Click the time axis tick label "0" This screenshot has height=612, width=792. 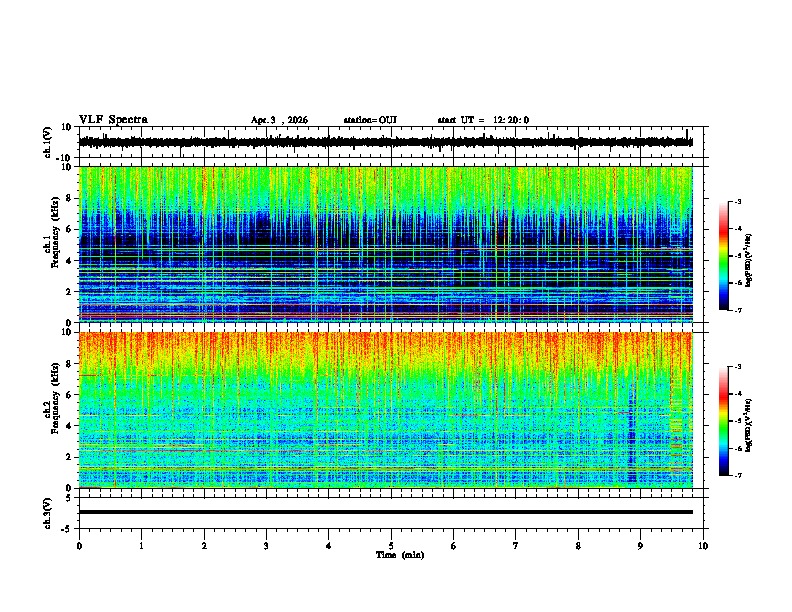click(79, 546)
